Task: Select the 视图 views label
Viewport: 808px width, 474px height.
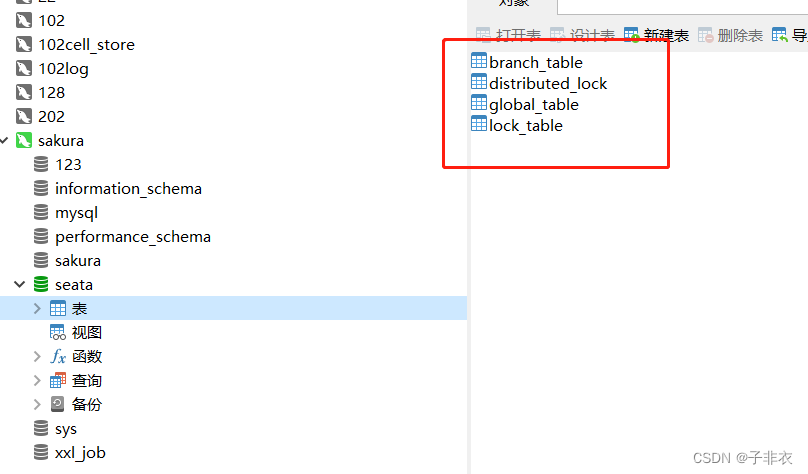Action: click(x=87, y=332)
